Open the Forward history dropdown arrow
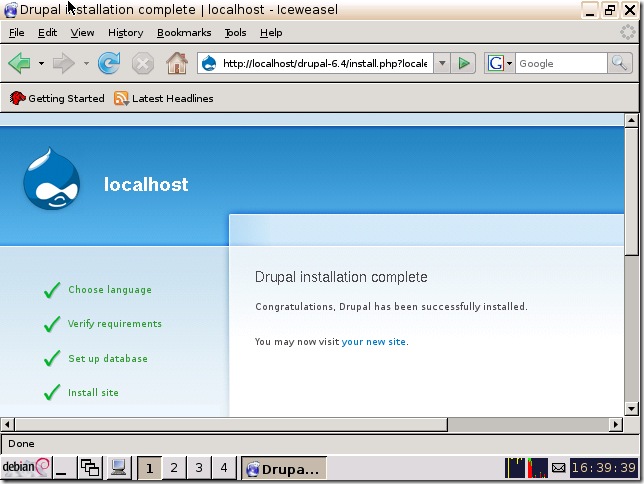Image resolution: width=644 pixels, height=484 pixels. coord(86,64)
